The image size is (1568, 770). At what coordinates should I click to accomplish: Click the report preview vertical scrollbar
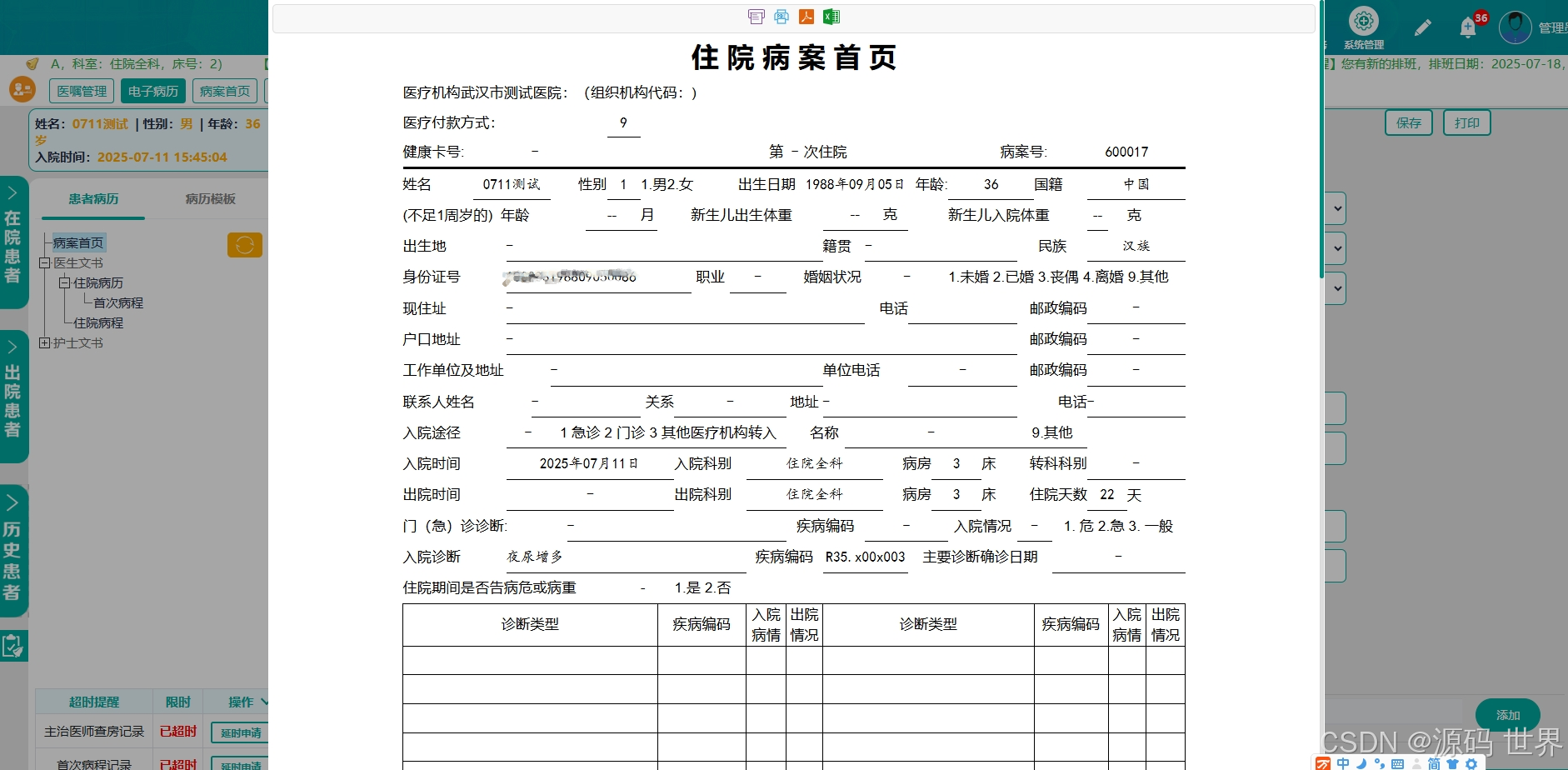point(1321,140)
